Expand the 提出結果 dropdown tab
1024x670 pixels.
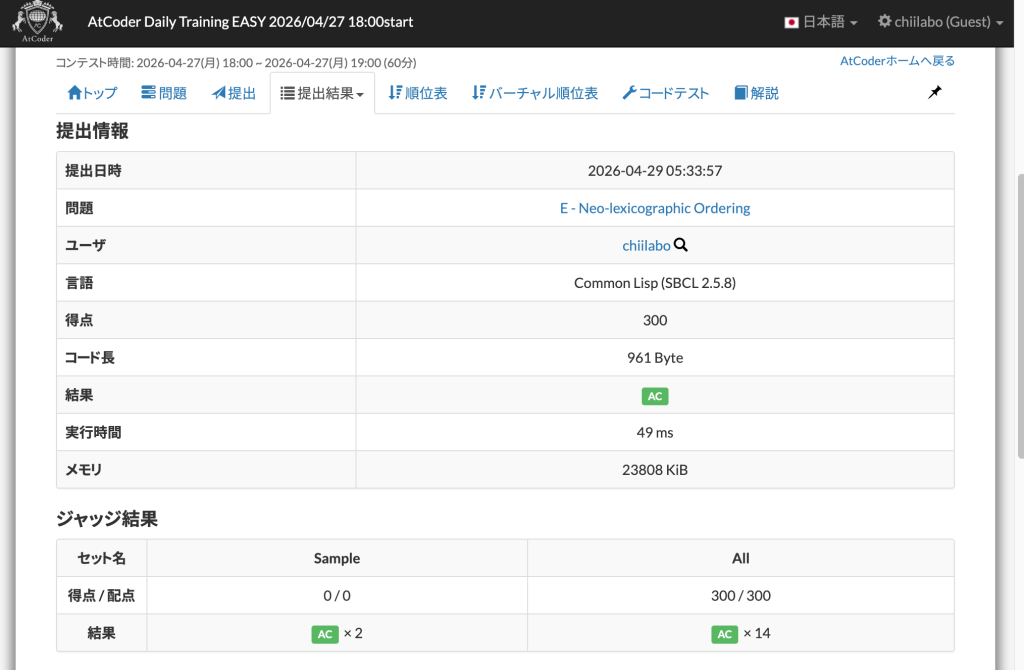coord(322,93)
